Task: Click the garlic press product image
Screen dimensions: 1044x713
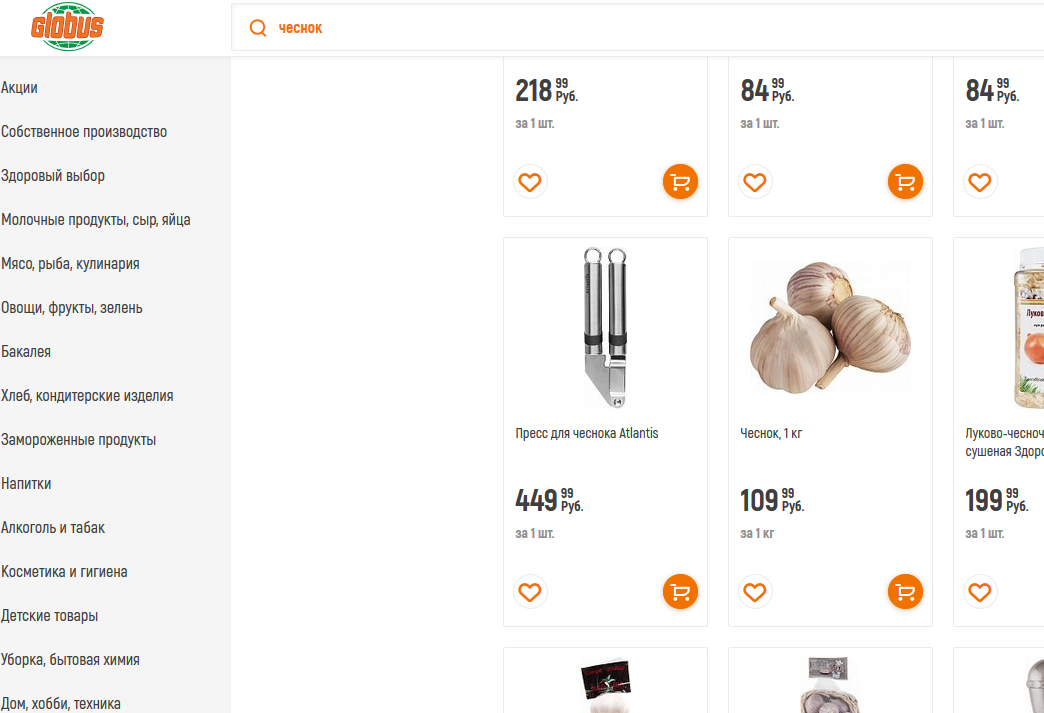Action: click(605, 327)
